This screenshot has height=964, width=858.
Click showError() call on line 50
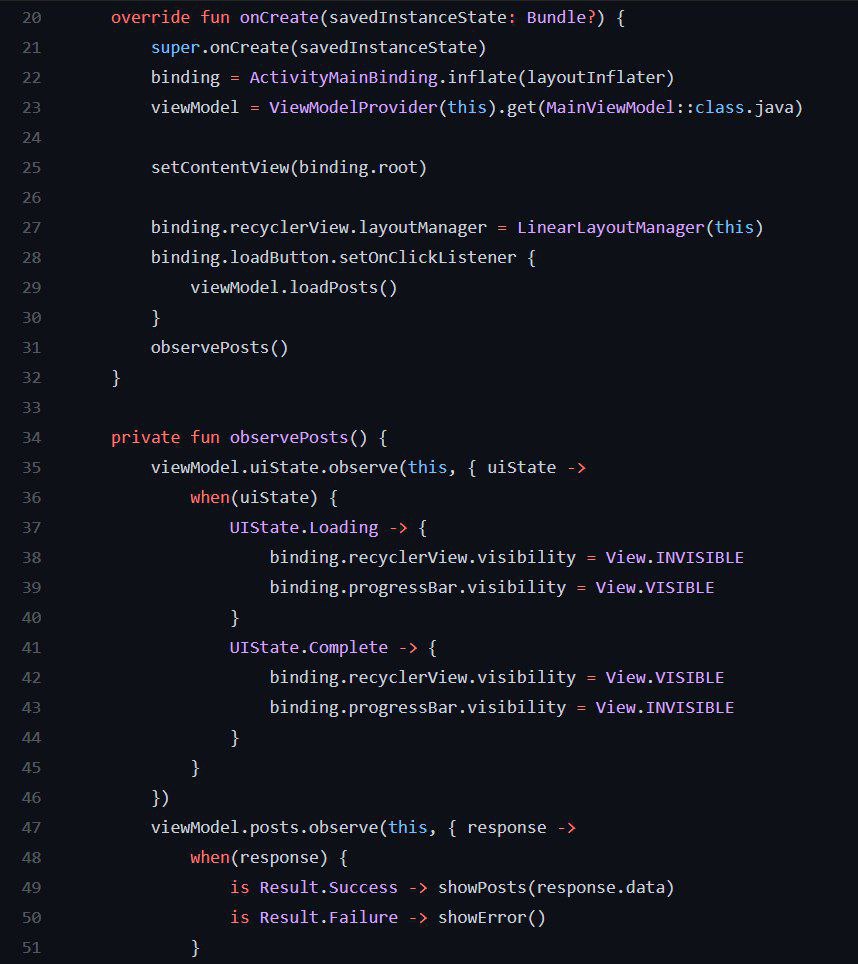click(x=492, y=918)
